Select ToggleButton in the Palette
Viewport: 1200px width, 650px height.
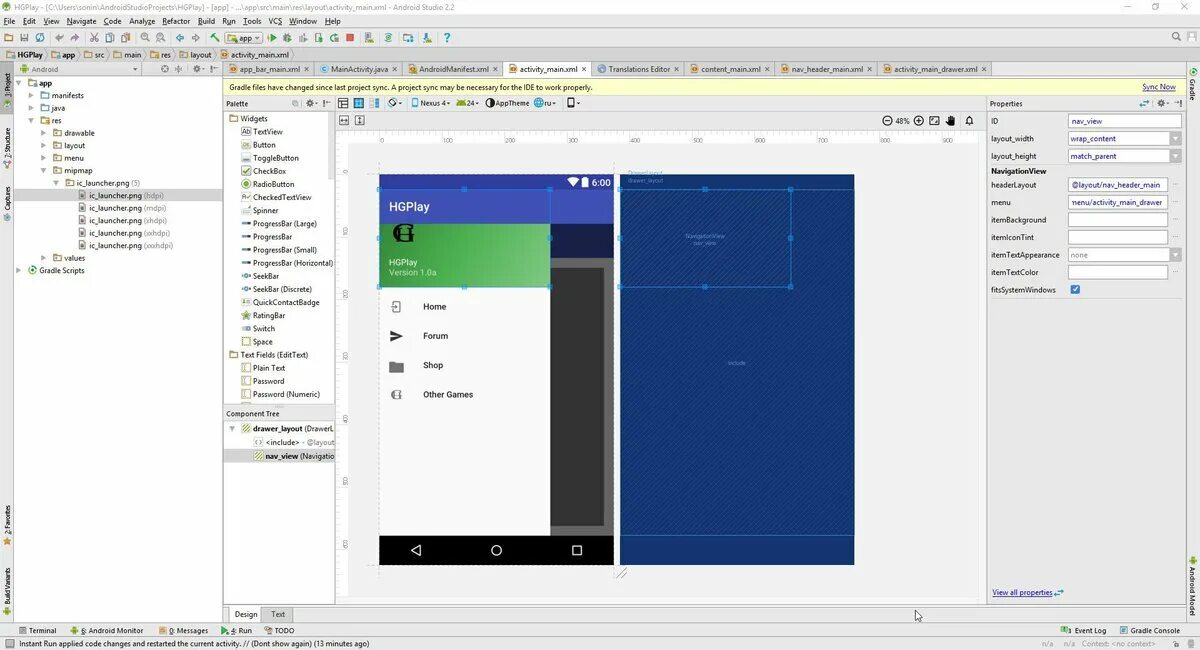click(x=275, y=158)
